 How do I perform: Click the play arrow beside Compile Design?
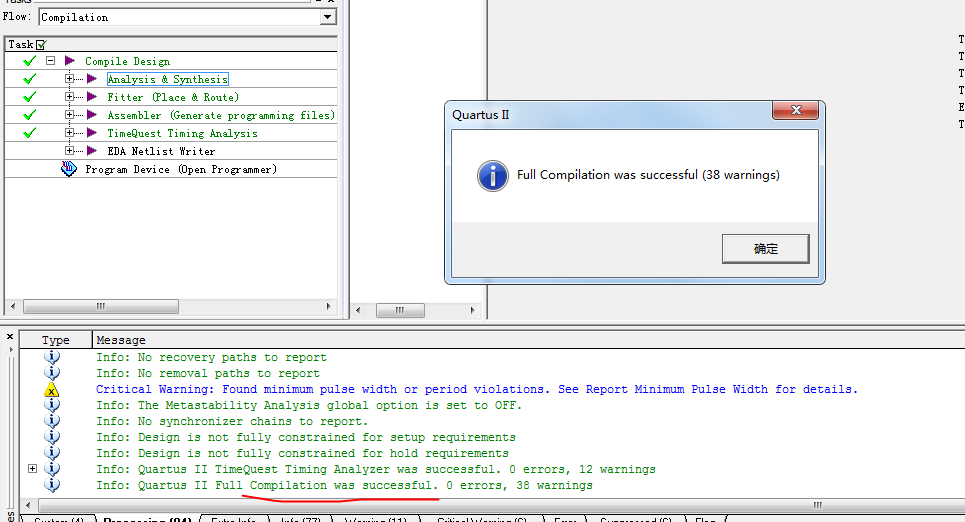pyautogui.click(x=70, y=61)
